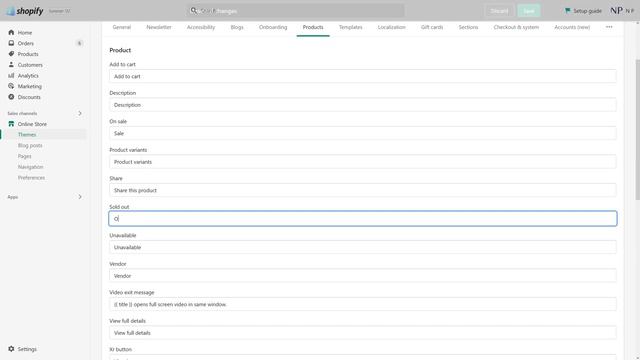The image size is (640, 360).
Task: Switch to the Newsletter tab
Action: pos(159,27)
